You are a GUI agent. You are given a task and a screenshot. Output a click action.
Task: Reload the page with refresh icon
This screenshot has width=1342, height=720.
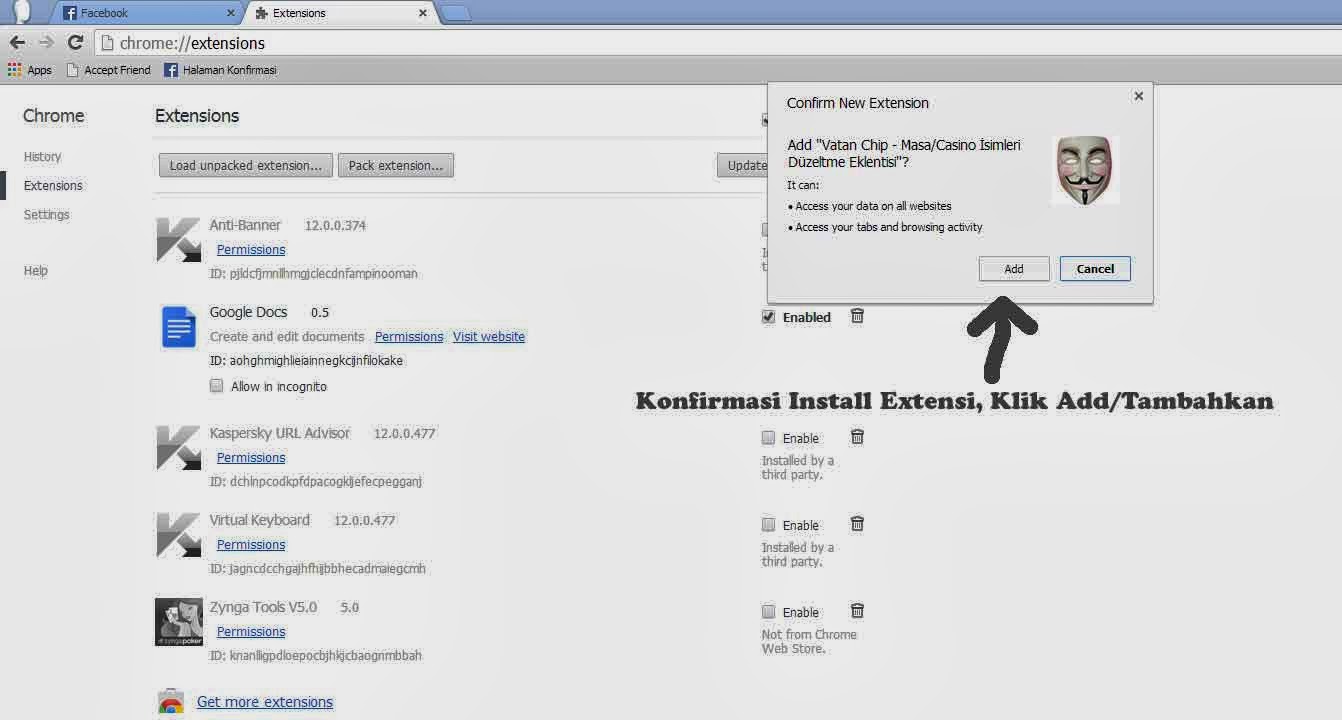pos(75,42)
